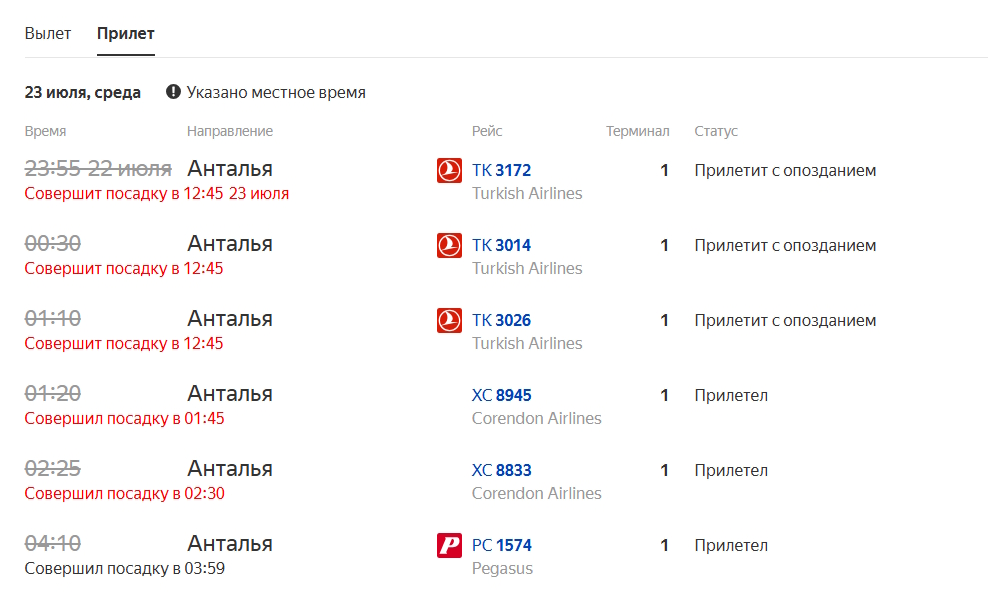Image resolution: width=988 pixels, height=592 pixels.
Task: Click Pegasus airline name under PC 1574
Action: pyautogui.click(x=502, y=569)
